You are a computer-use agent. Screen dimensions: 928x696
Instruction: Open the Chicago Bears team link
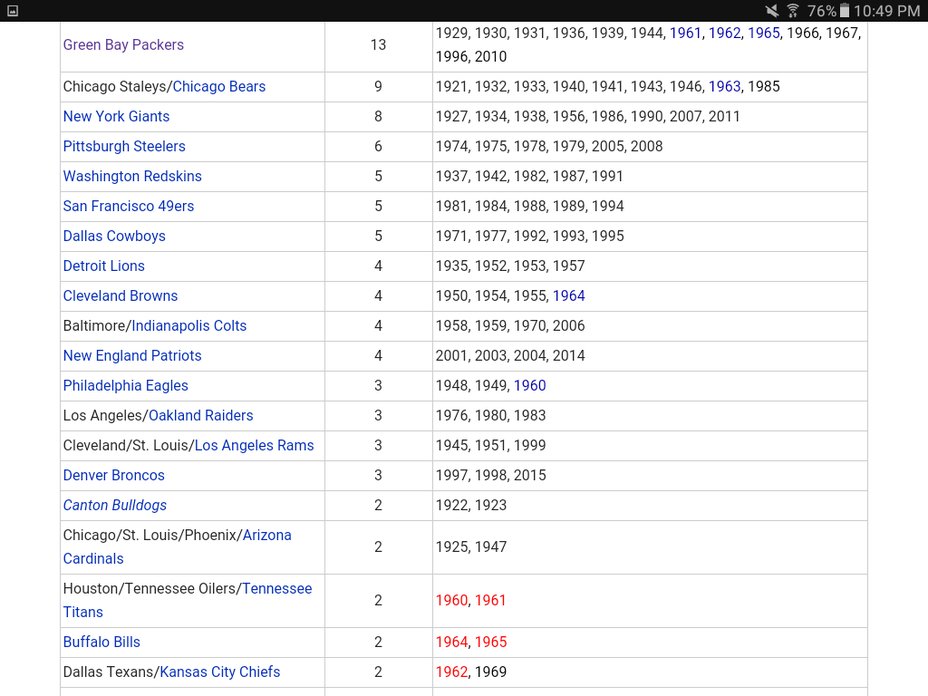point(219,87)
